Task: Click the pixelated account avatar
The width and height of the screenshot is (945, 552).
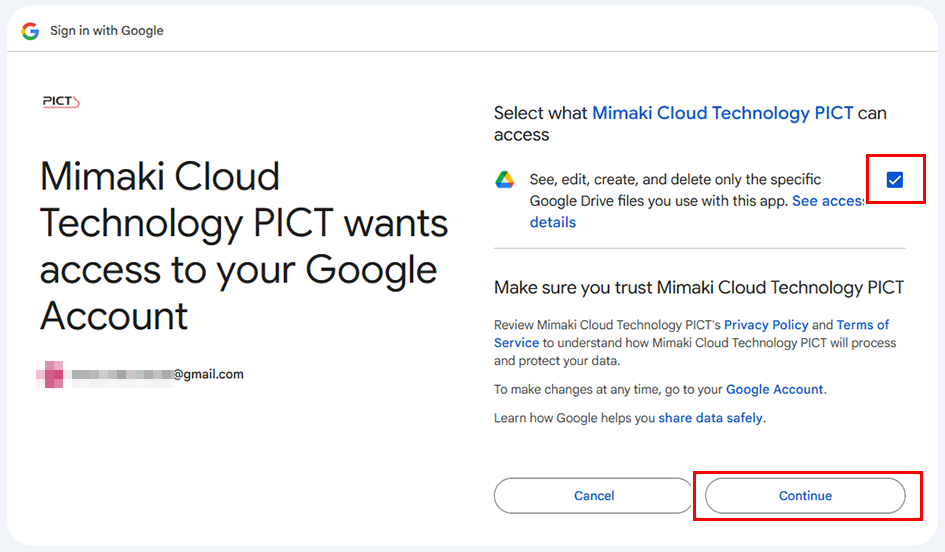Action: coord(49,374)
